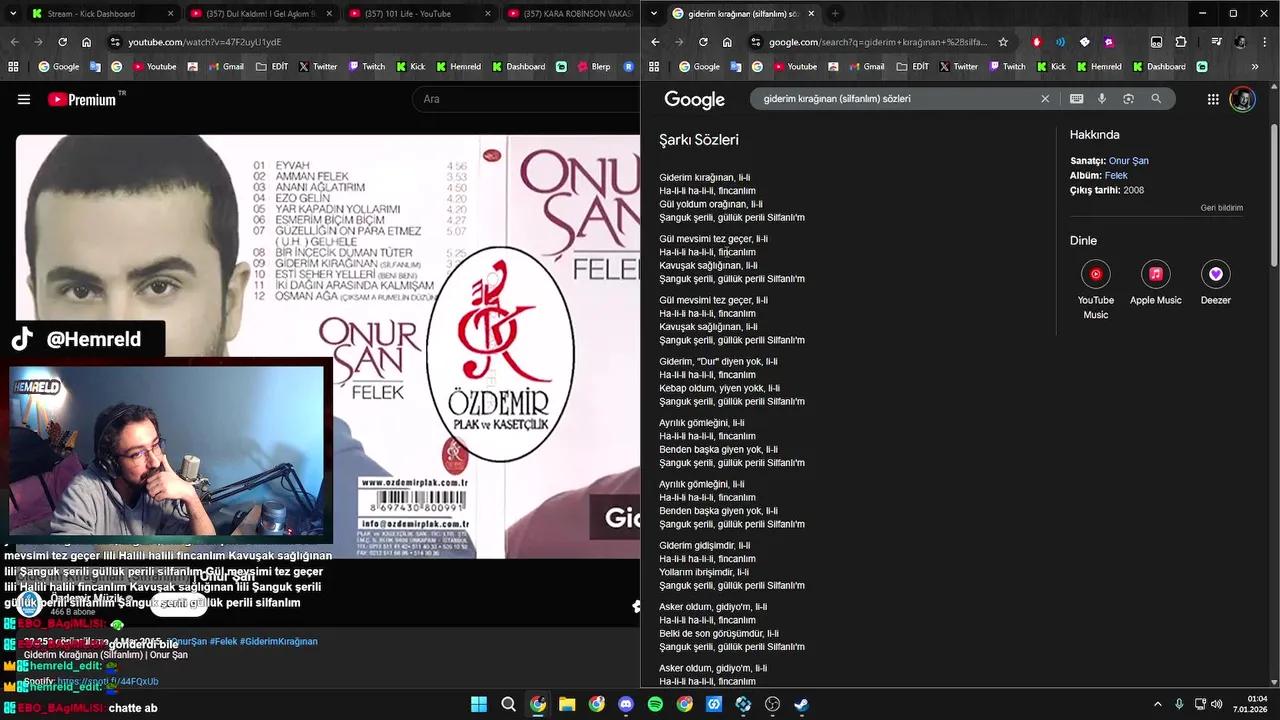Click 'Geri bildirim' feedback link
Screen dimensions: 1280x720
pyautogui.click(x=1222, y=208)
